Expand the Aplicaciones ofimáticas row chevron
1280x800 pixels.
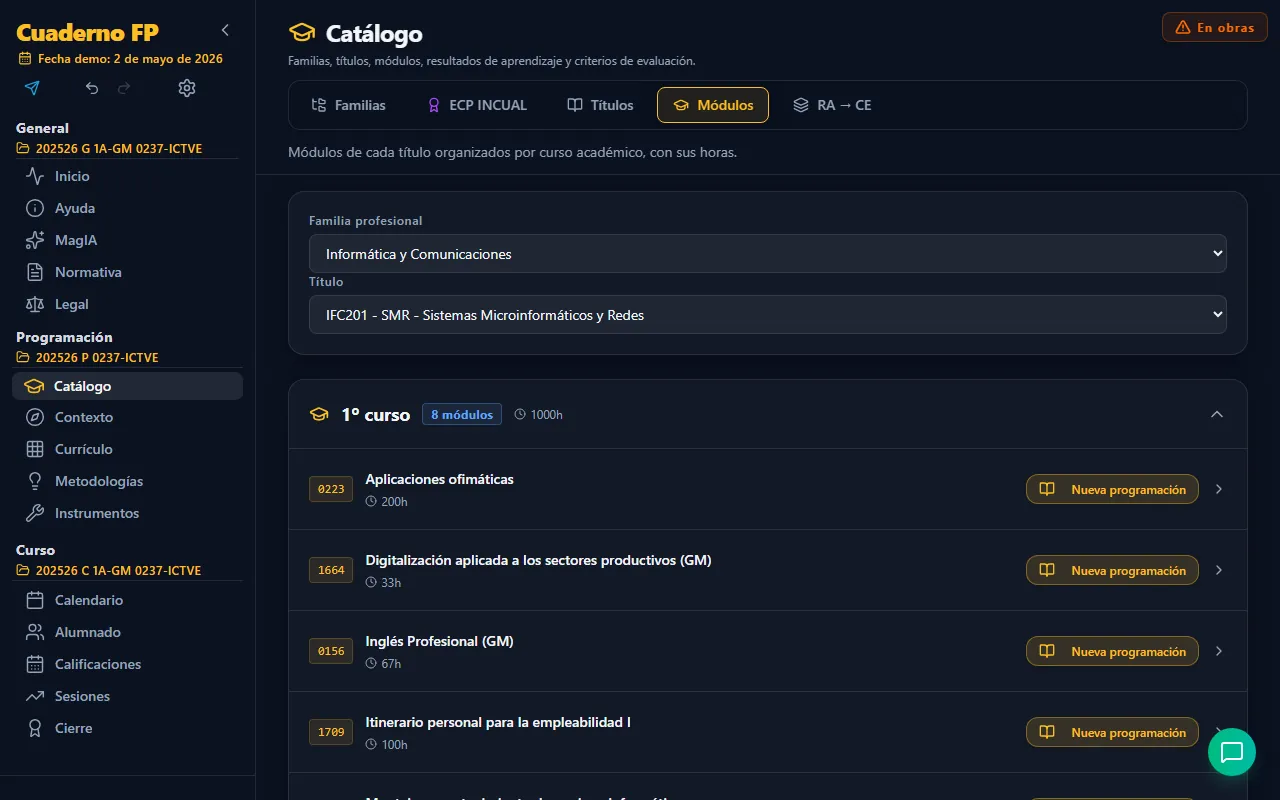click(1218, 489)
